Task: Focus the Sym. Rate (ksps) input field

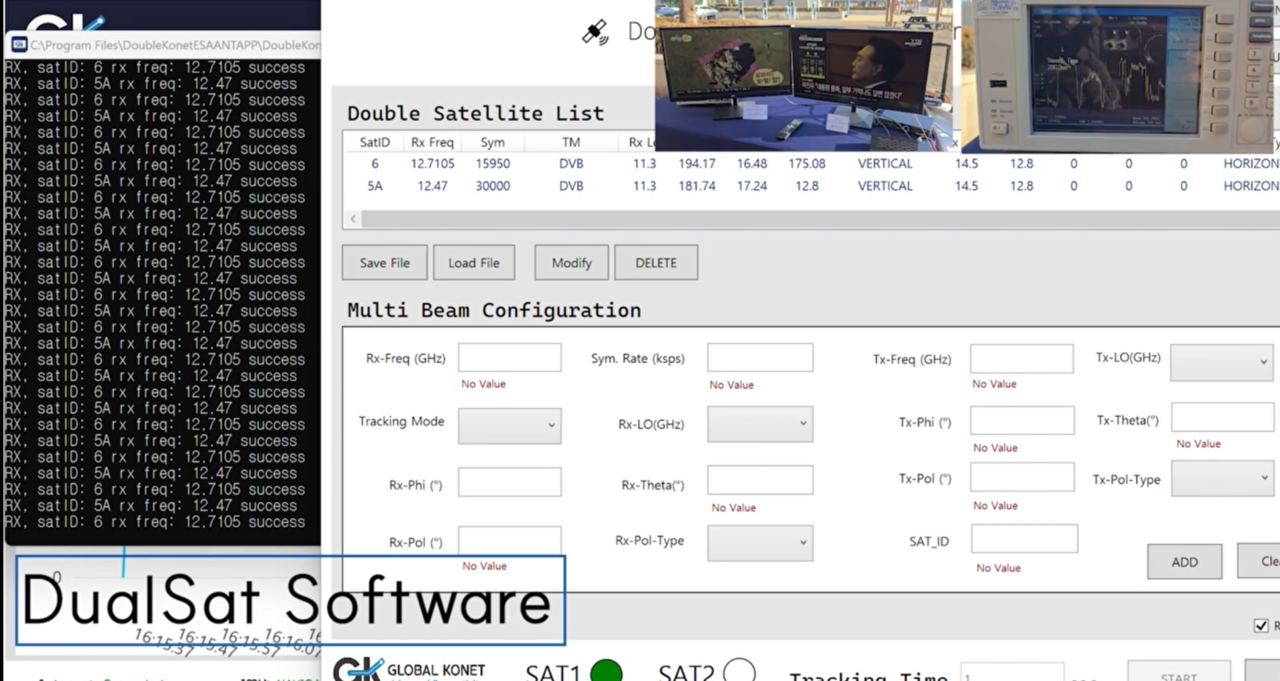Action: pyautogui.click(x=760, y=358)
